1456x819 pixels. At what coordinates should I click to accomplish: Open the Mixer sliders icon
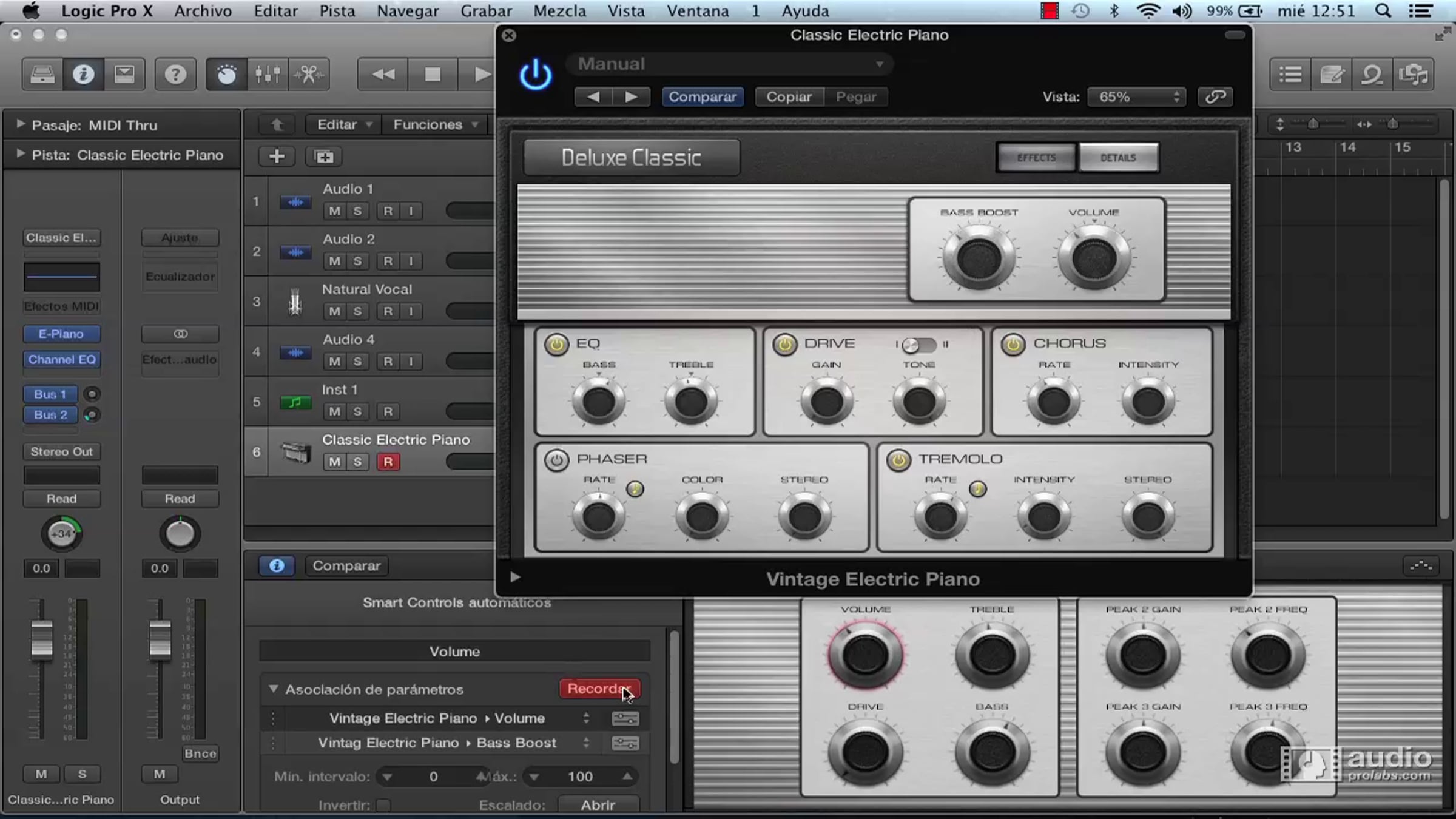click(268, 75)
